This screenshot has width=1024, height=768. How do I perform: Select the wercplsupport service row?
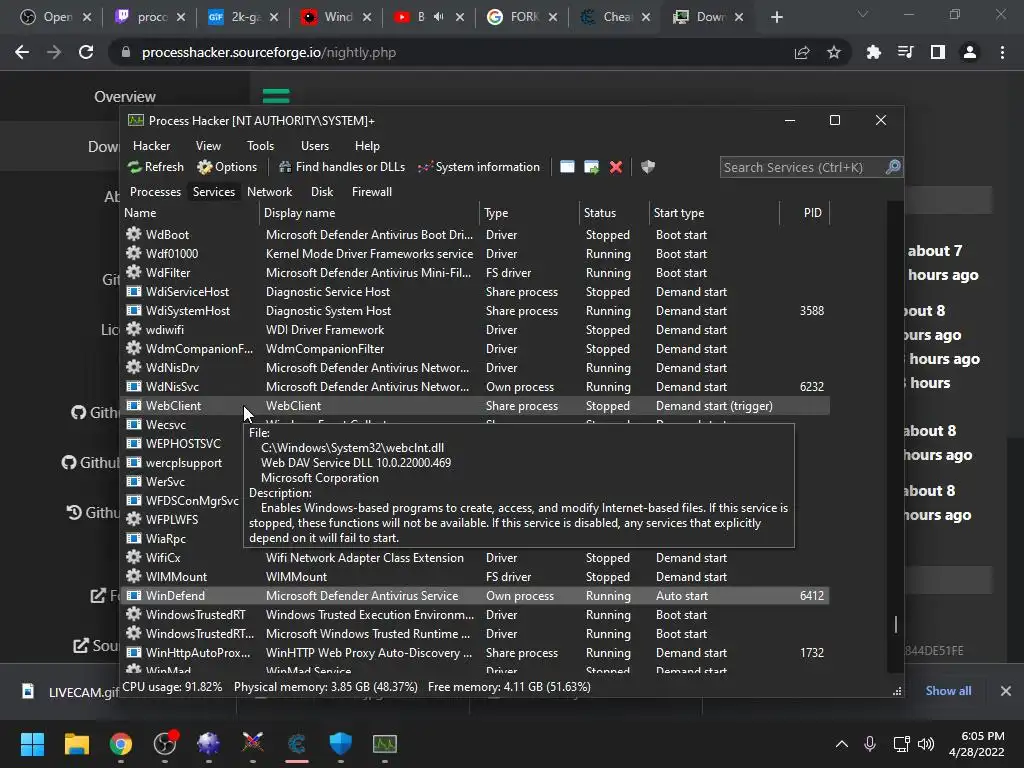click(x=182, y=462)
